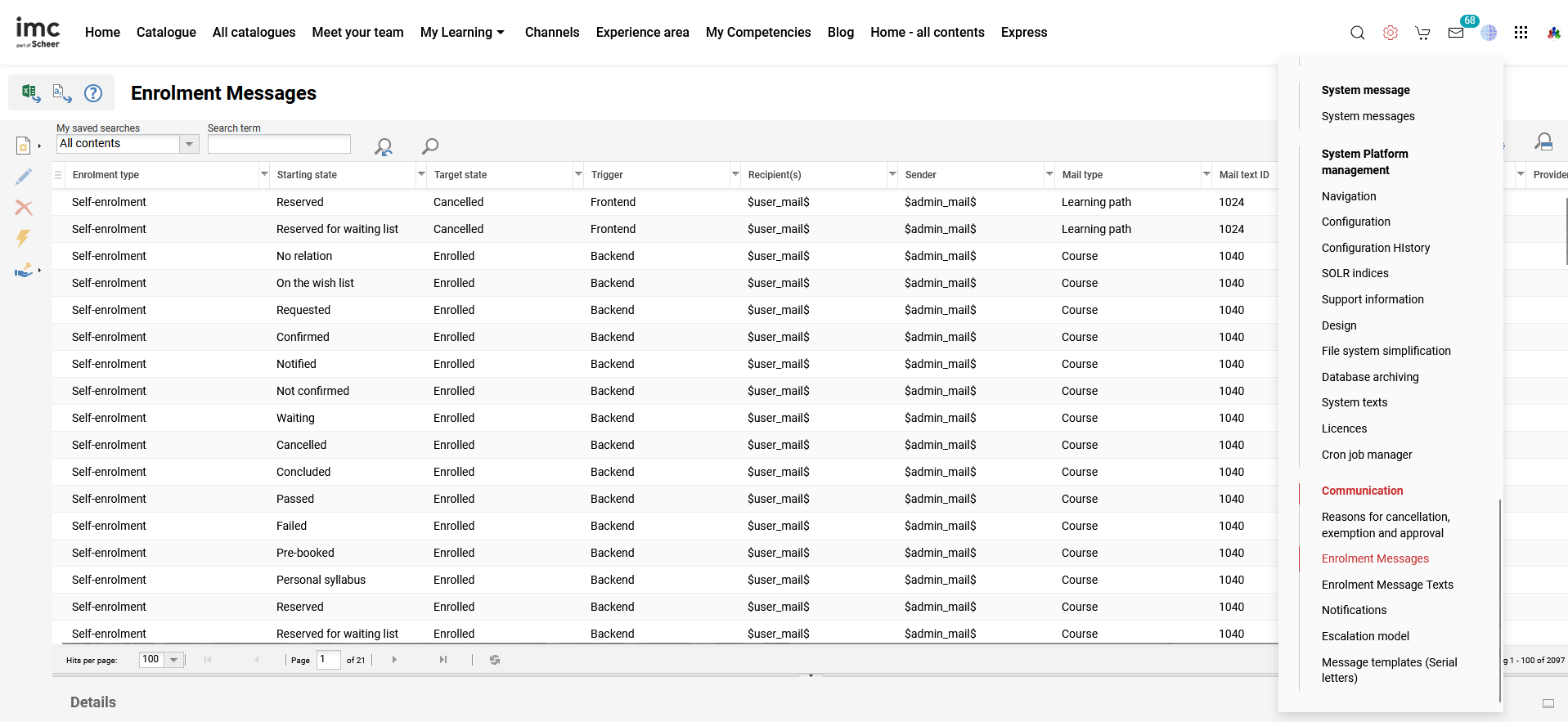
Task: Open the shopping cart
Action: 1423,33
